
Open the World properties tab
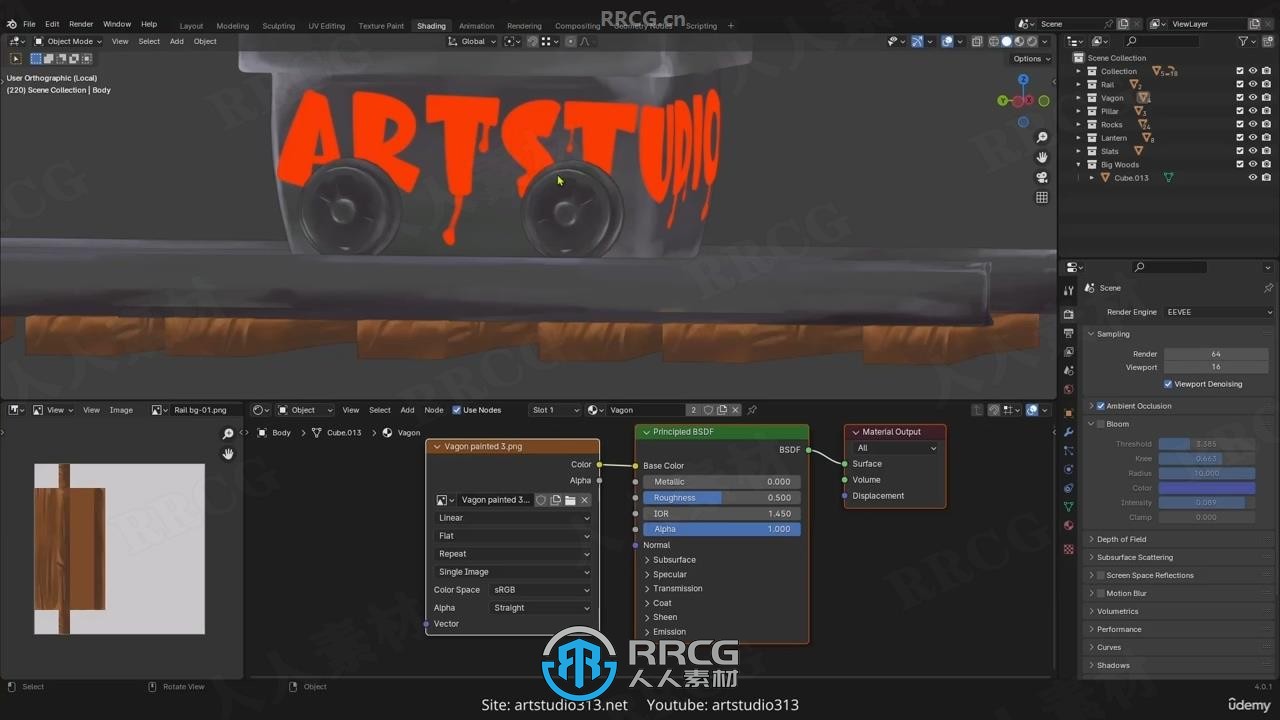1069,390
